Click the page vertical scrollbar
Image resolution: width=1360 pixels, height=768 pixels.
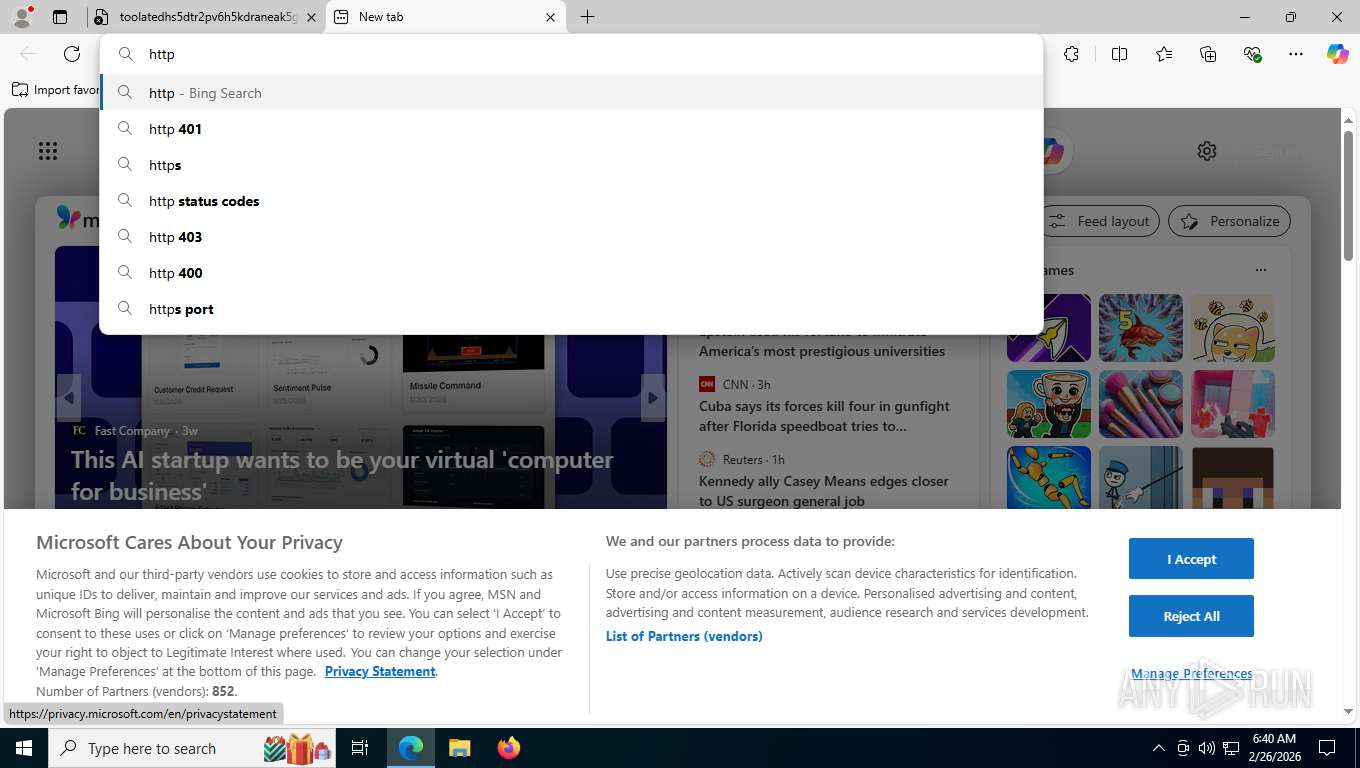1348,195
